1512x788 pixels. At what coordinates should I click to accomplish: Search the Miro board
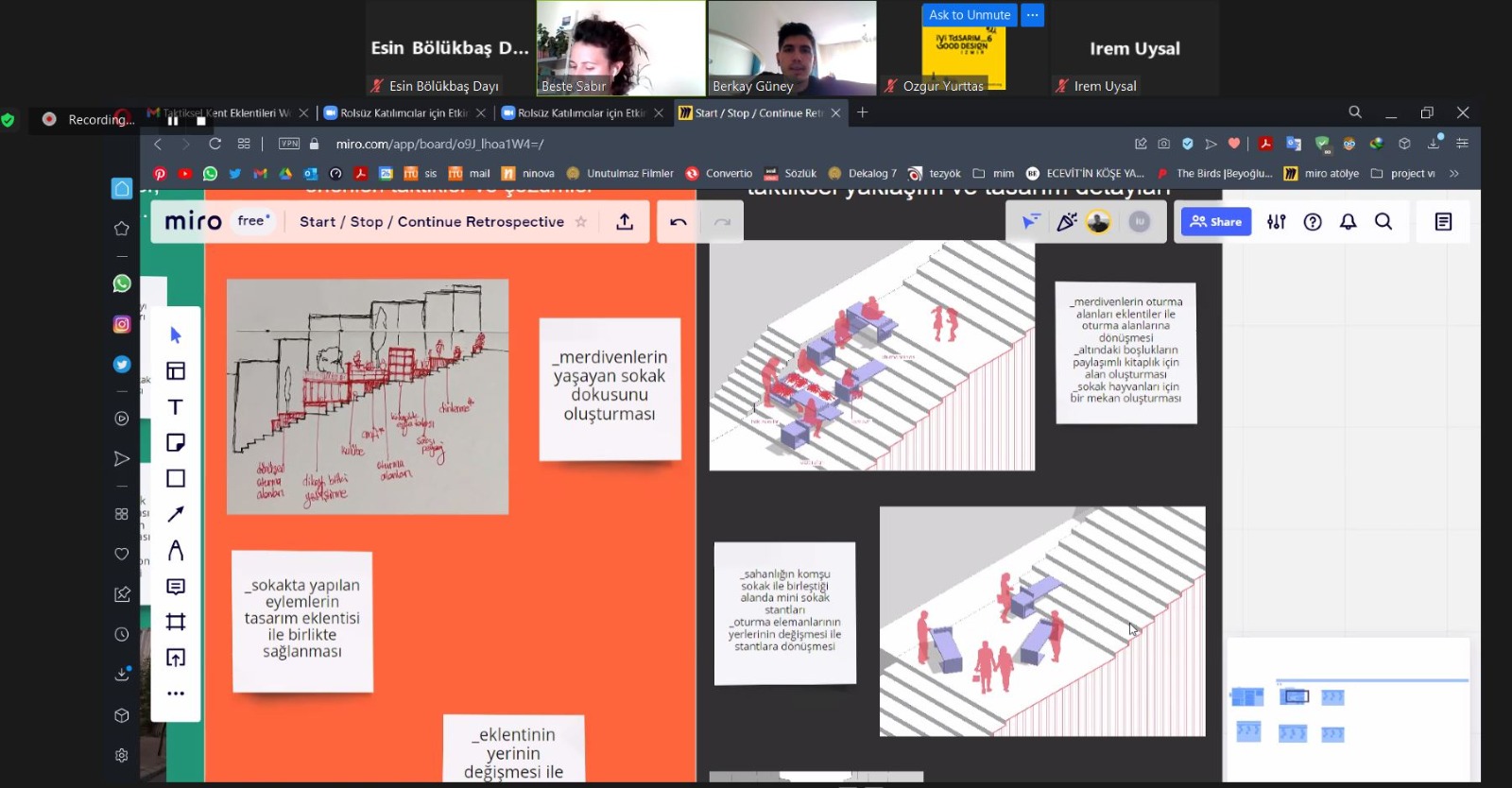pos(1383,222)
